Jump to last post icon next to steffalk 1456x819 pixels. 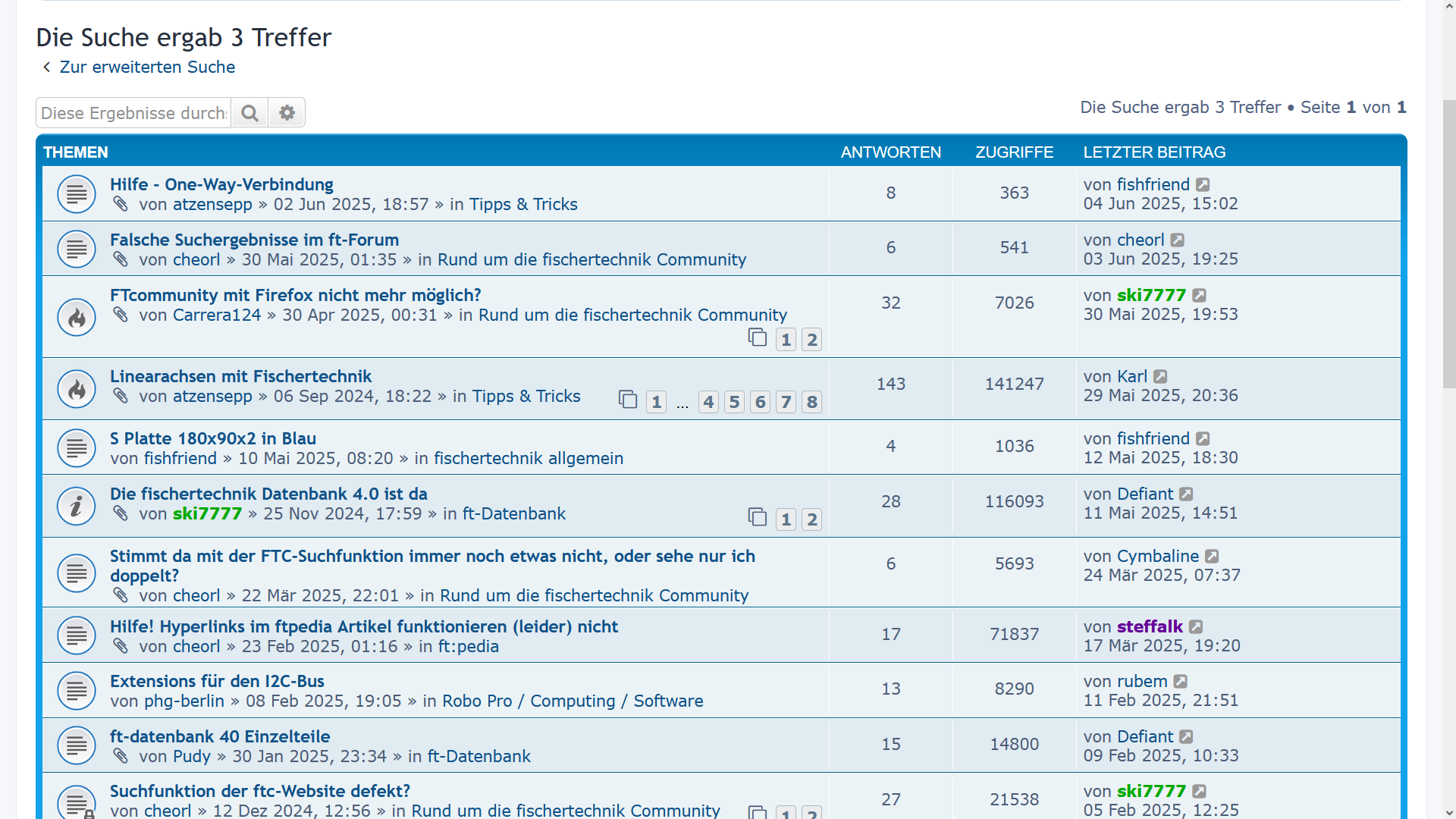click(x=1196, y=626)
